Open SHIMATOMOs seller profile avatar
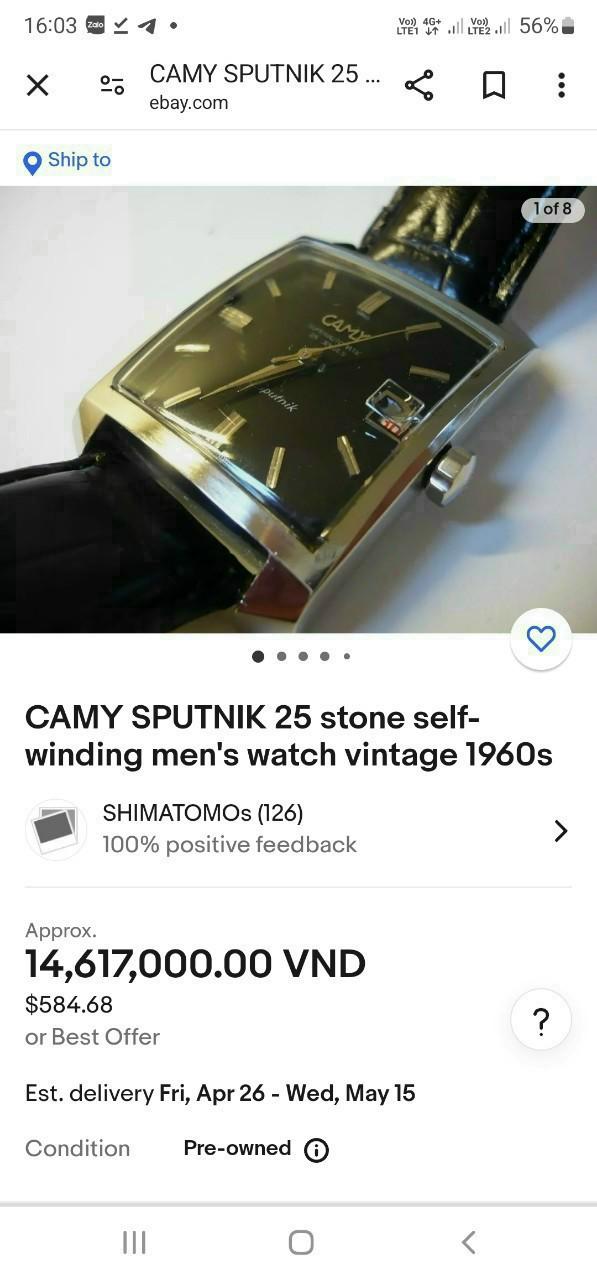The image size is (597, 1280). coord(56,830)
